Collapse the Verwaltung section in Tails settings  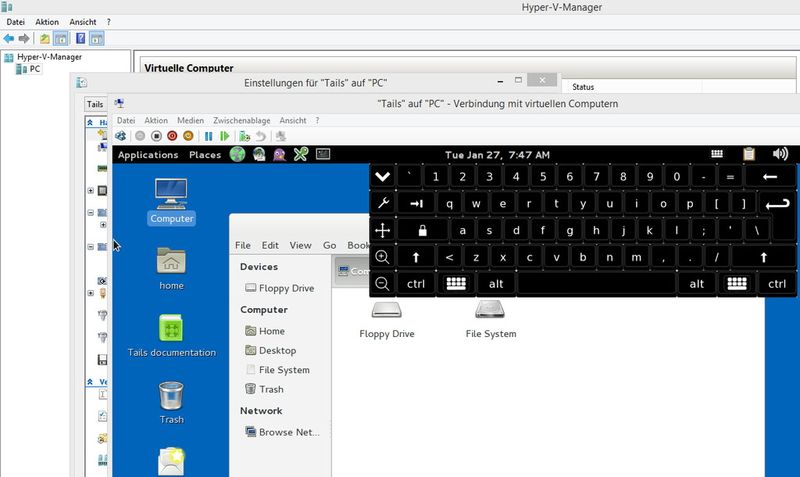pyautogui.click(x=90, y=382)
